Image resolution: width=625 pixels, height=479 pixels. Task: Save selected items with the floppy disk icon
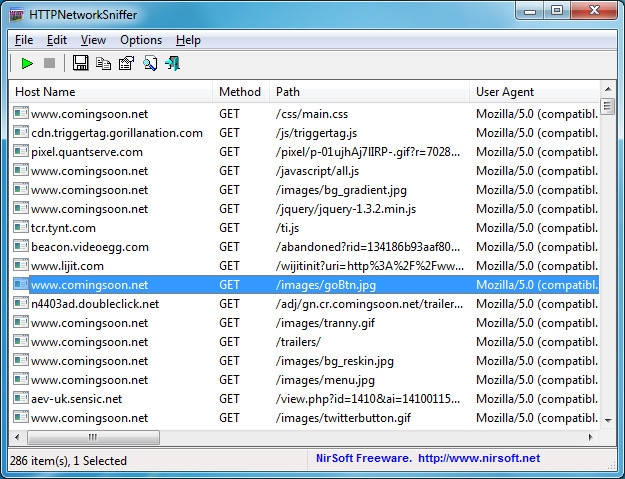click(x=80, y=63)
